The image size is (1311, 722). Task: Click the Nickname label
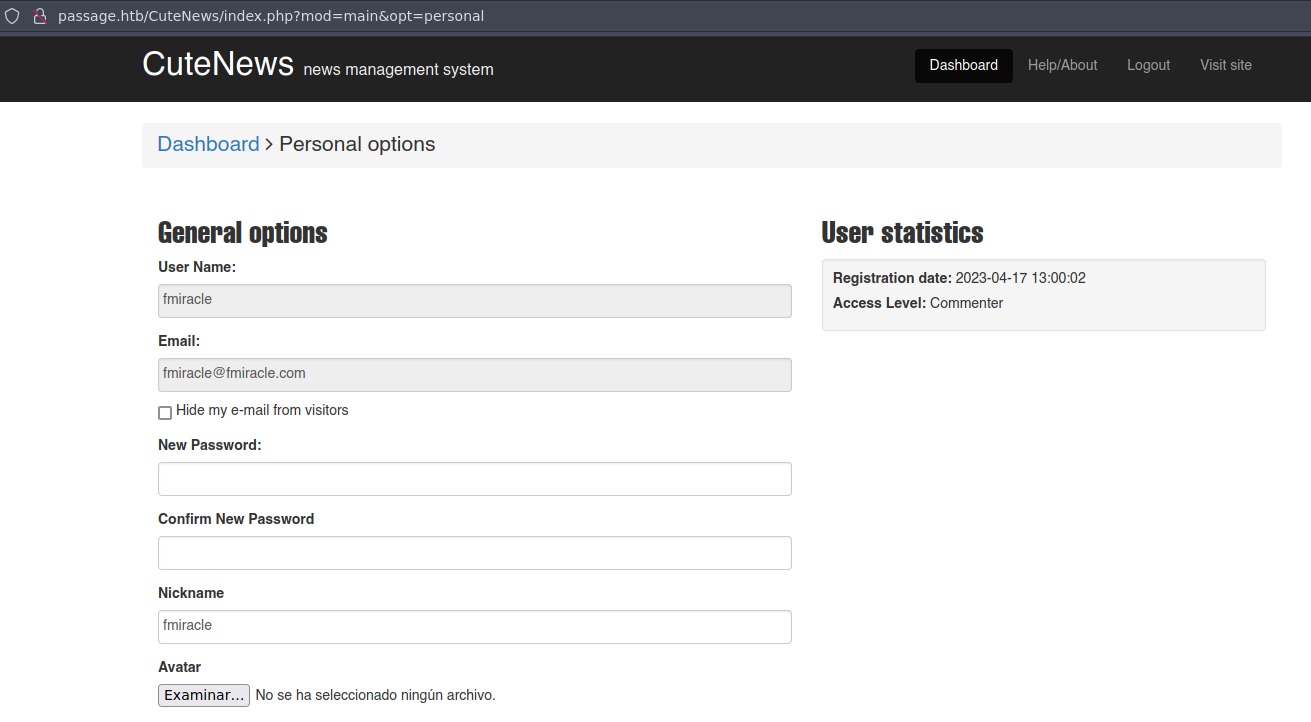click(191, 593)
